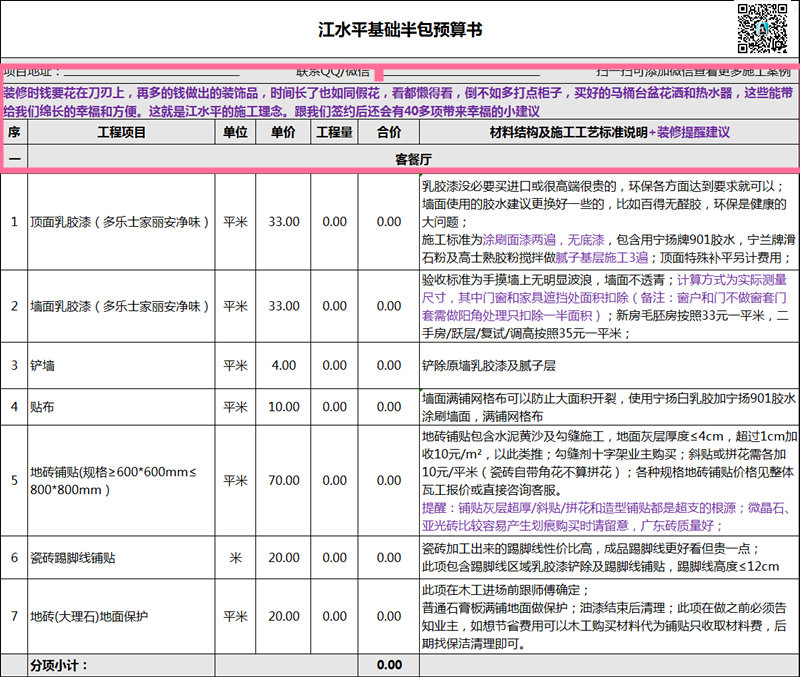Select the 地砖(大理石)地面保护 item cell

pos(121,618)
